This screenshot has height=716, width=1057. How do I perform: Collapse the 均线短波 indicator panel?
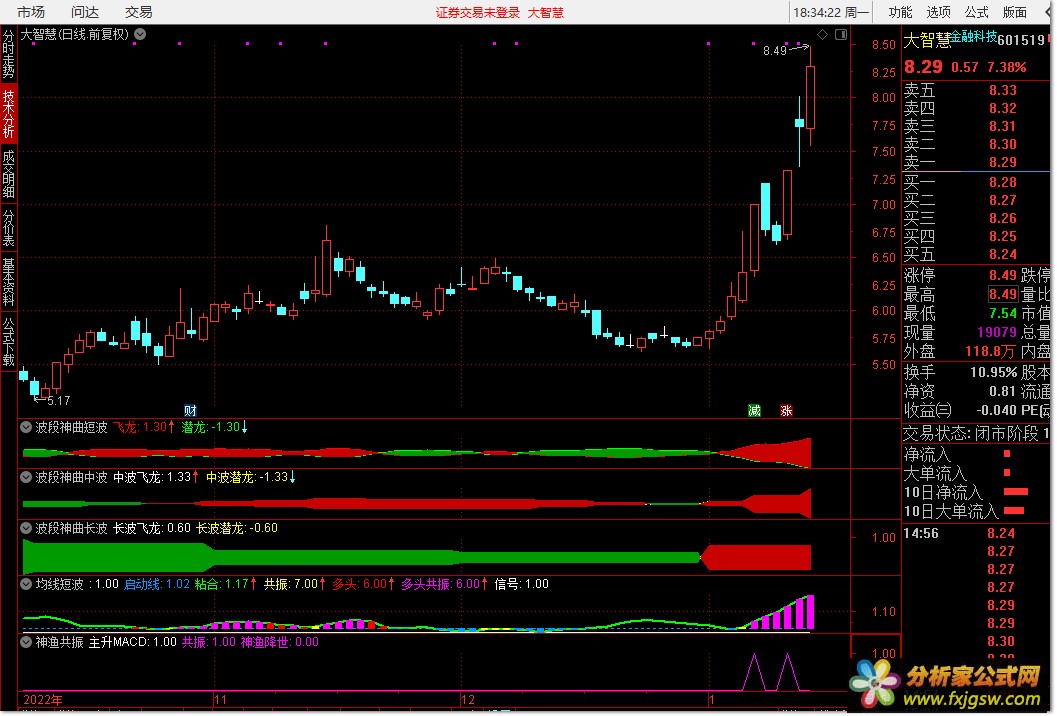[x=26, y=584]
